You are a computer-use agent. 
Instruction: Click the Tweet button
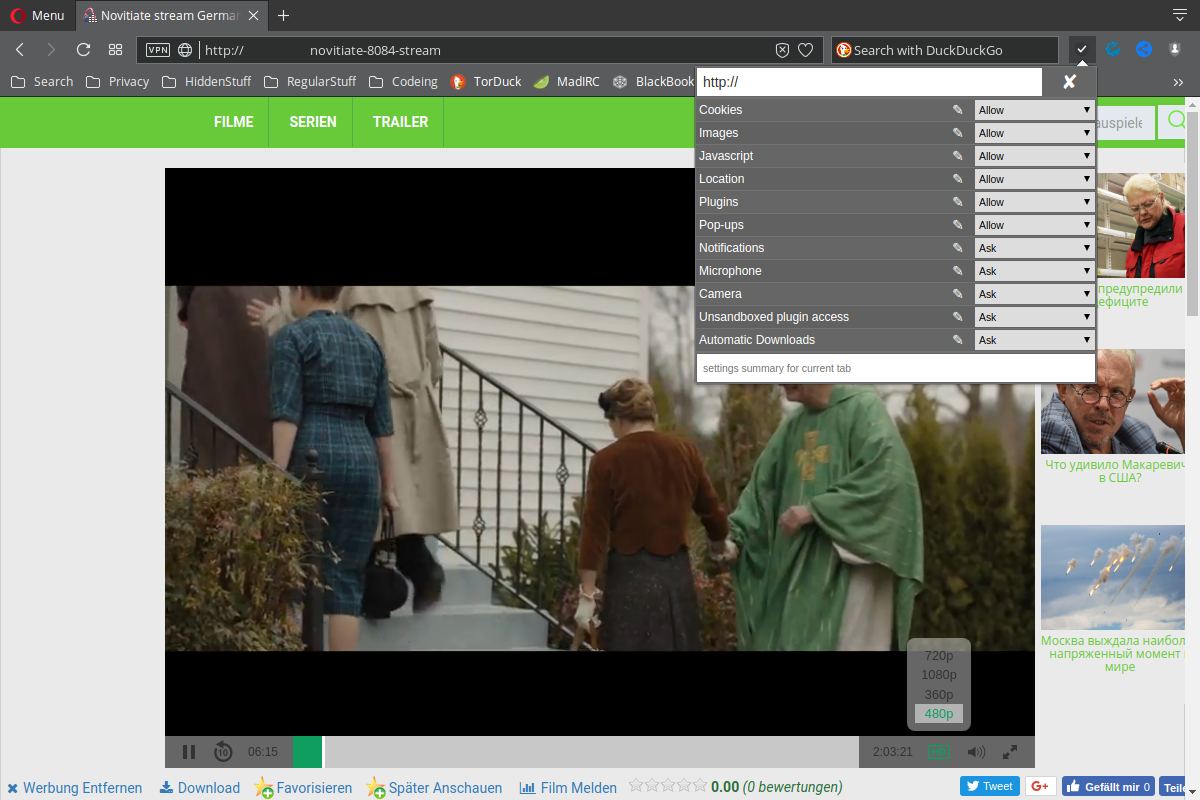pyautogui.click(x=990, y=786)
